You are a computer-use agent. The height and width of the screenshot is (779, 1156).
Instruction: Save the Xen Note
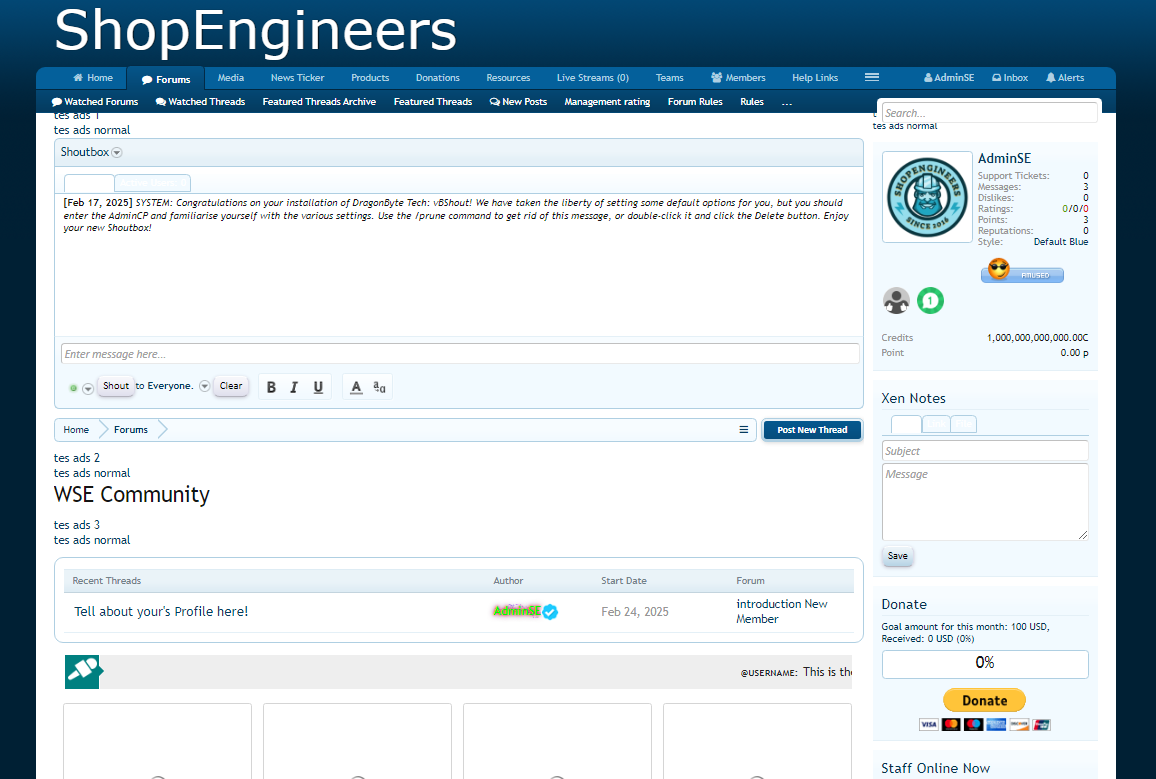click(898, 556)
